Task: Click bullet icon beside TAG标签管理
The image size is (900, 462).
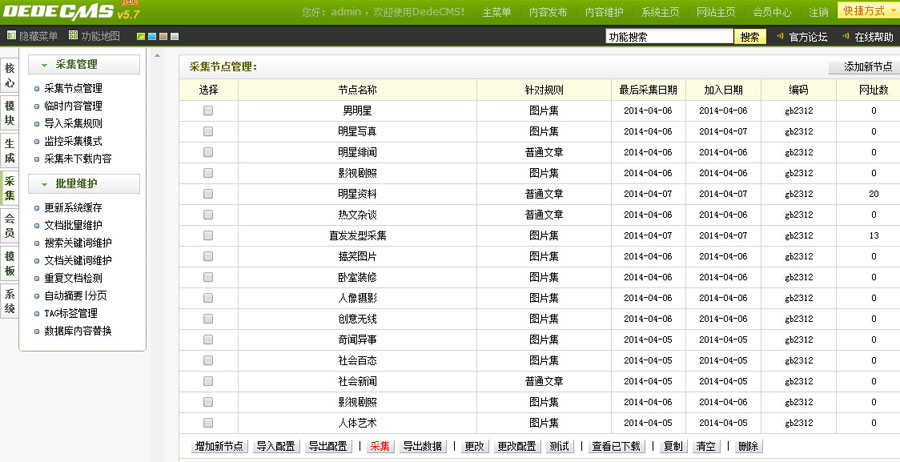Action: (37, 314)
